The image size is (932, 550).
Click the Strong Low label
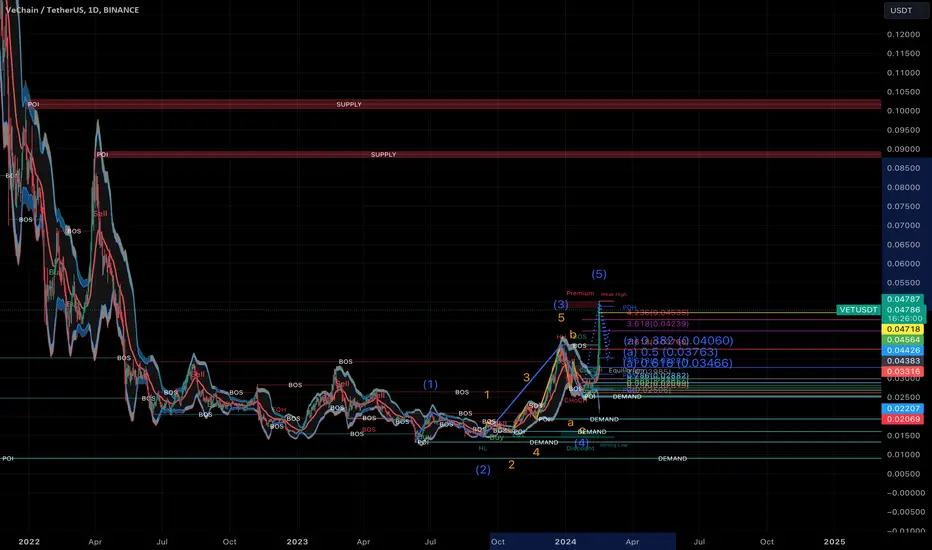click(613, 445)
